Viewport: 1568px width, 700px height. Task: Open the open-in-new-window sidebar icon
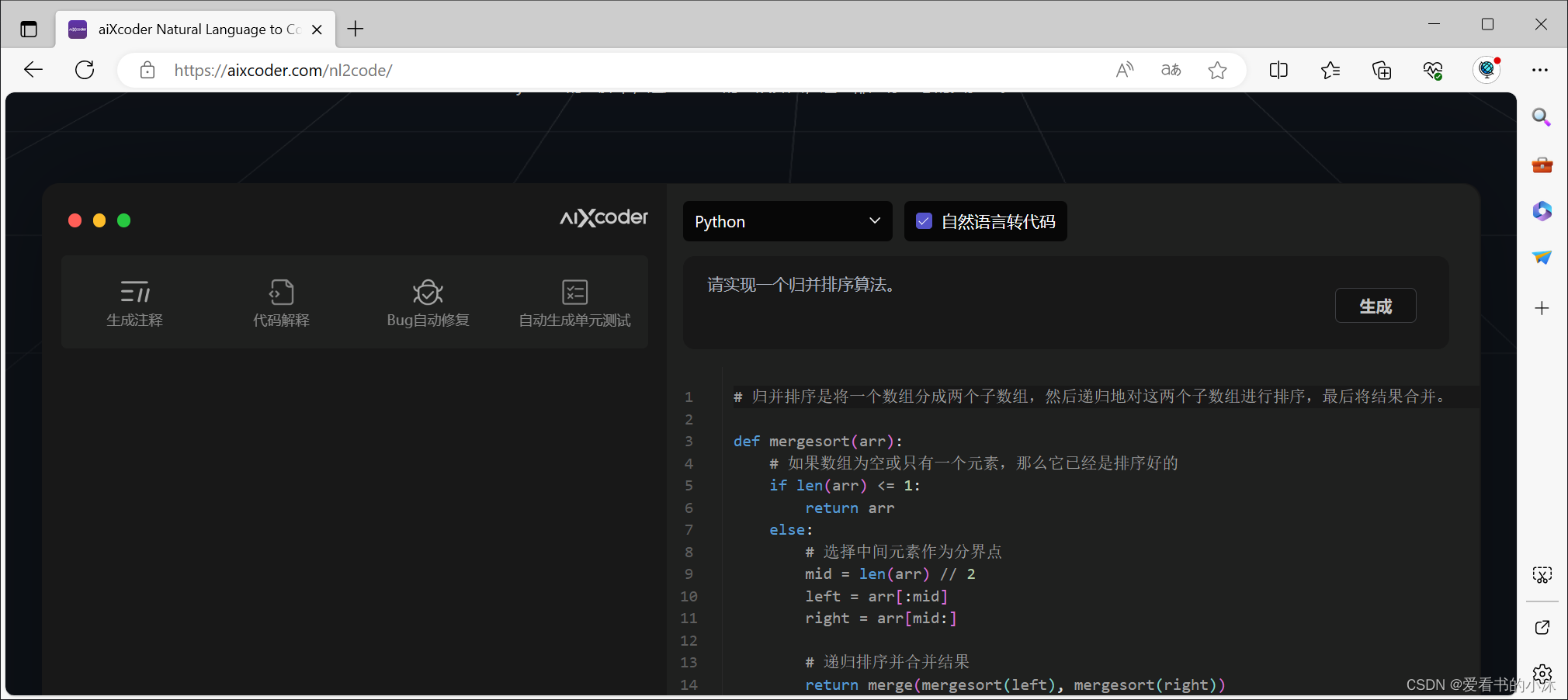(x=1542, y=627)
